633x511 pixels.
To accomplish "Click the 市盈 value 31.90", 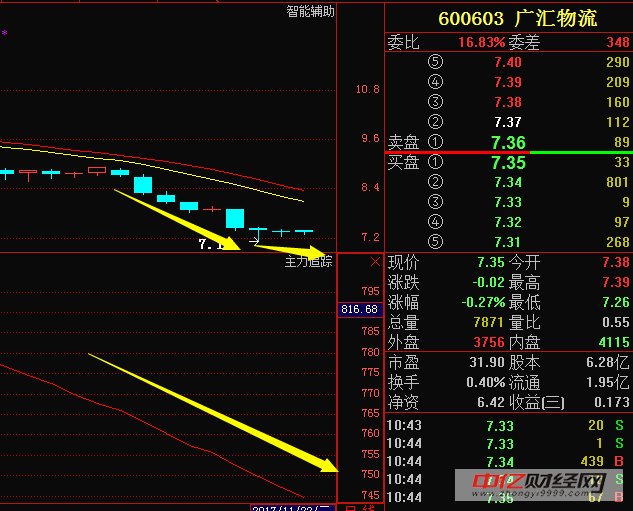I will click(x=487, y=362).
